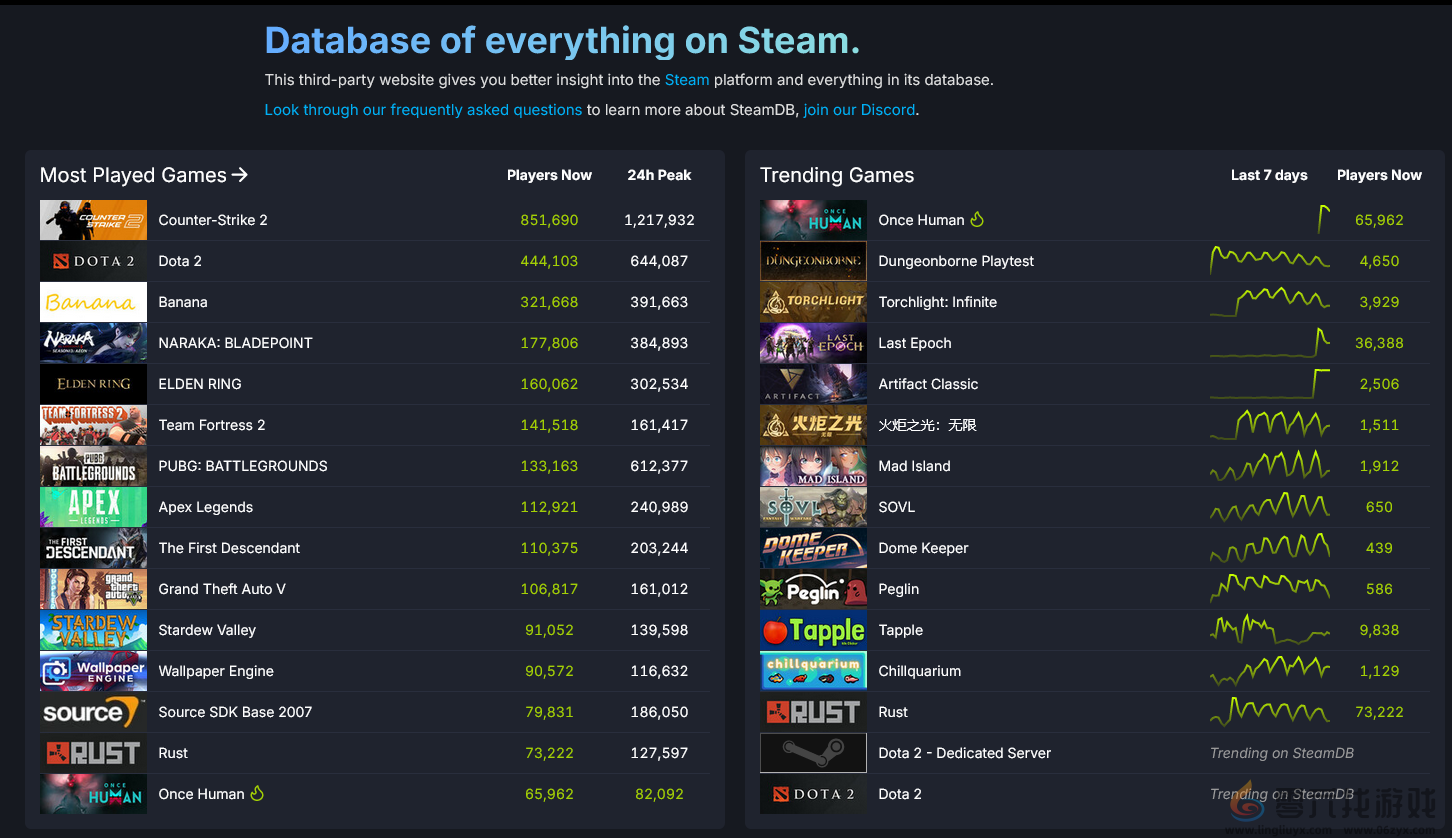Image resolution: width=1452 pixels, height=838 pixels.
Task: Click the flame icon next to Once Human
Action: tap(975, 219)
